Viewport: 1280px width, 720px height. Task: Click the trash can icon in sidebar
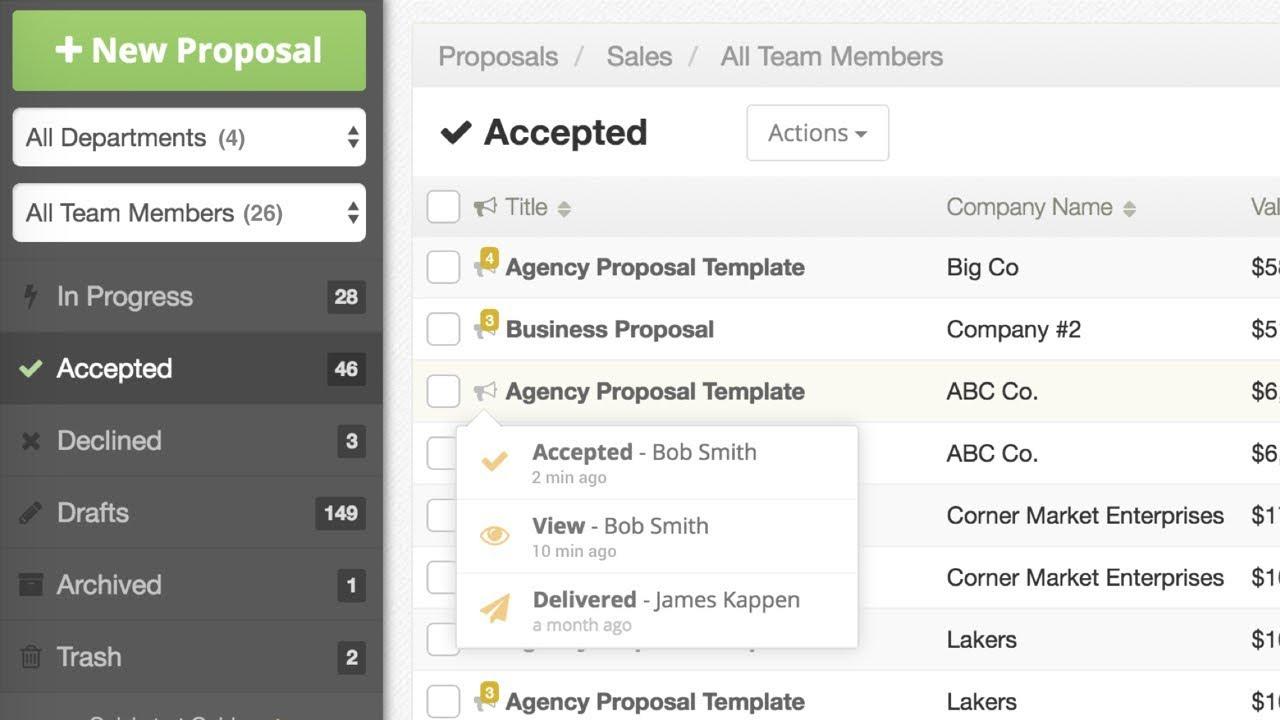point(31,657)
